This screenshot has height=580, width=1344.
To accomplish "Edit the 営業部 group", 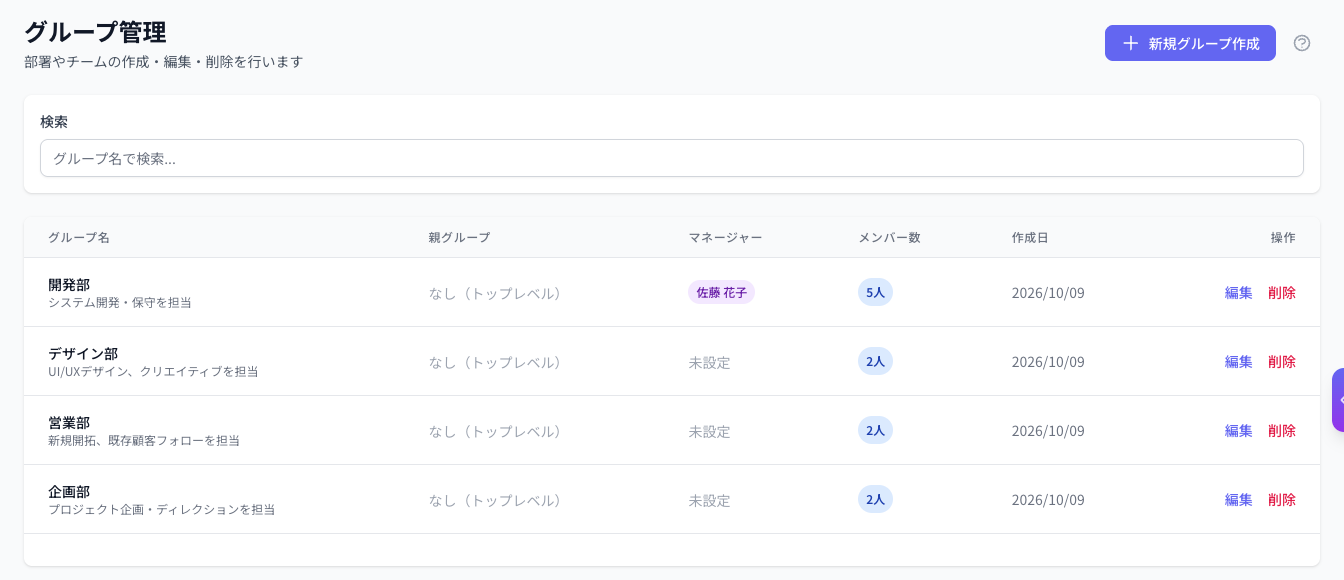I will coord(1238,431).
